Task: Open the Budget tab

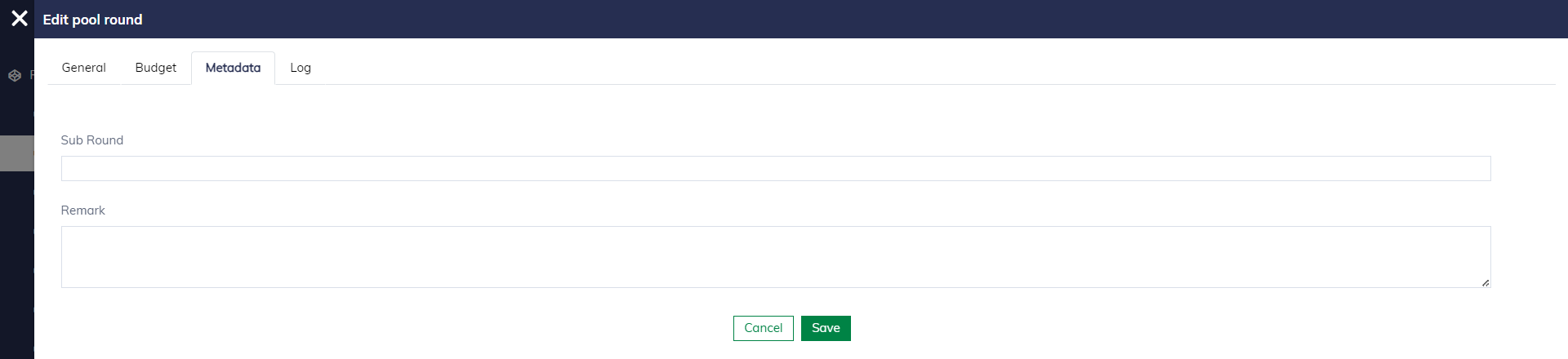Action: [x=155, y=68]
